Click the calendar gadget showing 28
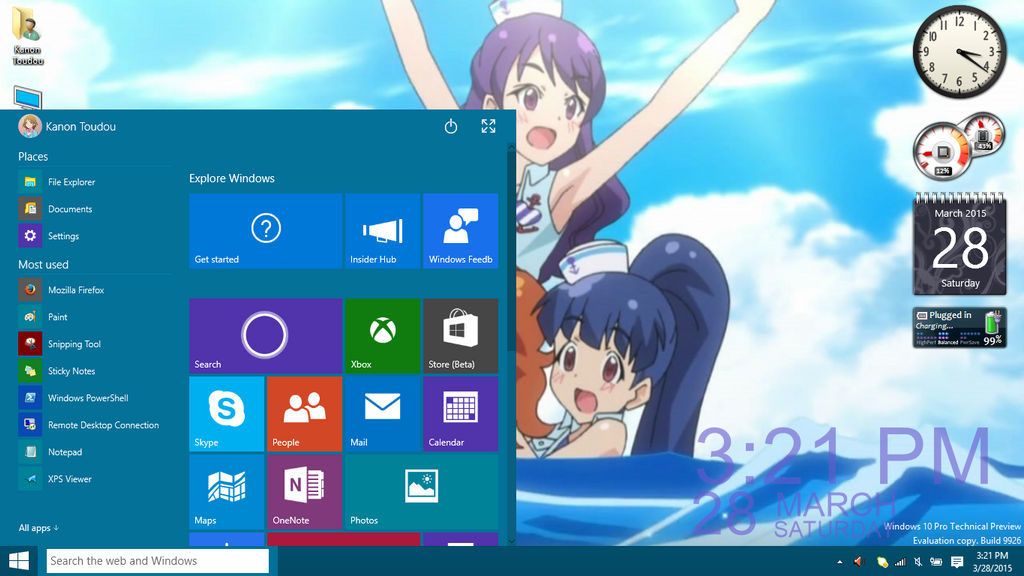1024x576 pixels. 959,245
